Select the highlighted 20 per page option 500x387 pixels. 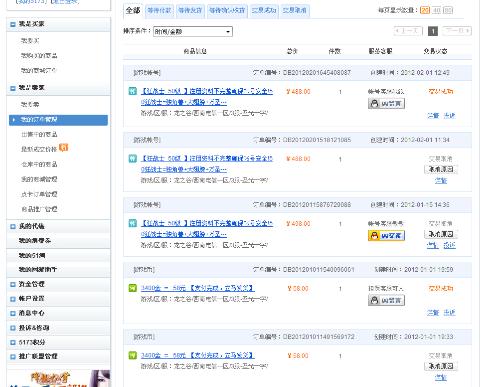[425, 10]
